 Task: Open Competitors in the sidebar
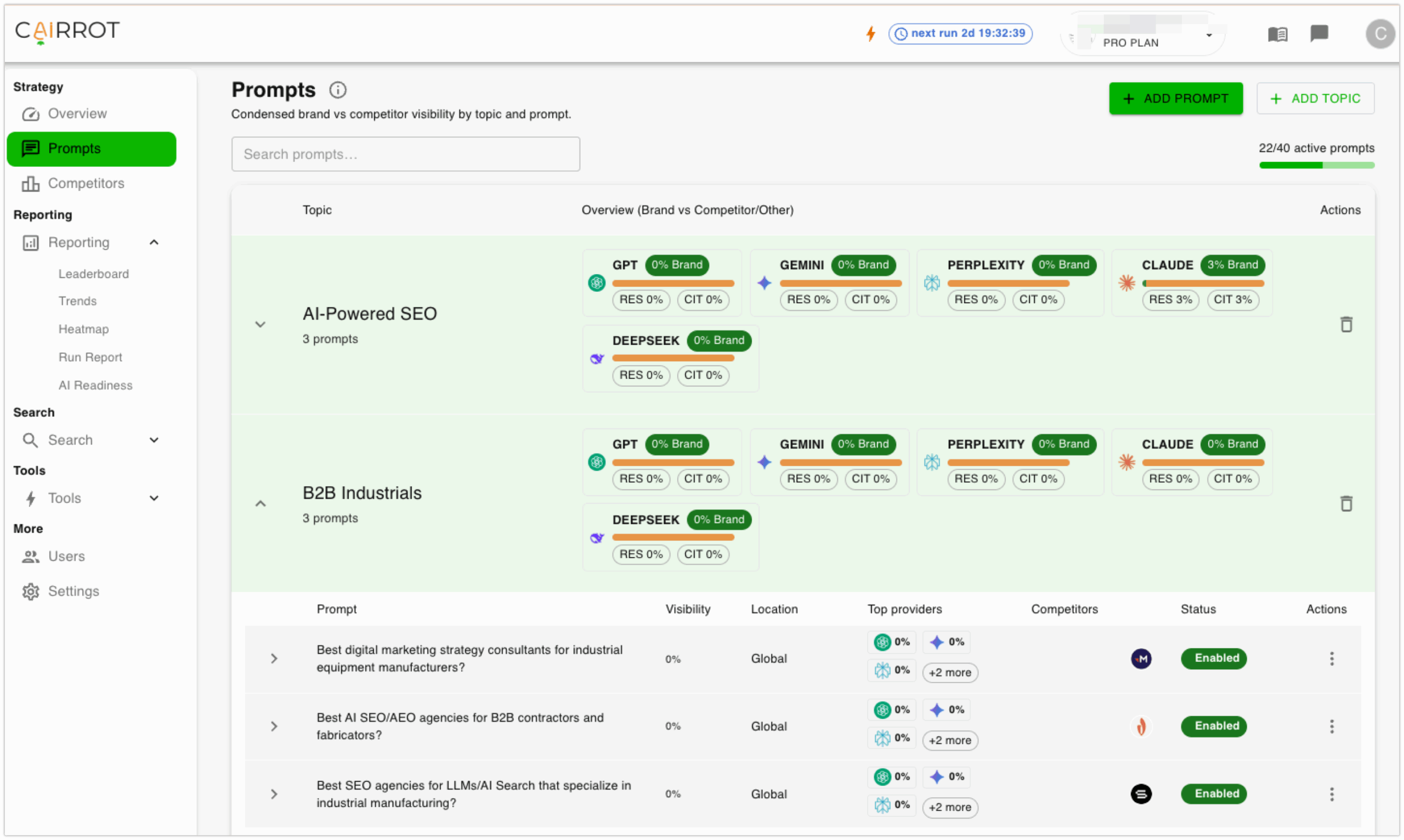click(x=86, y=183)
